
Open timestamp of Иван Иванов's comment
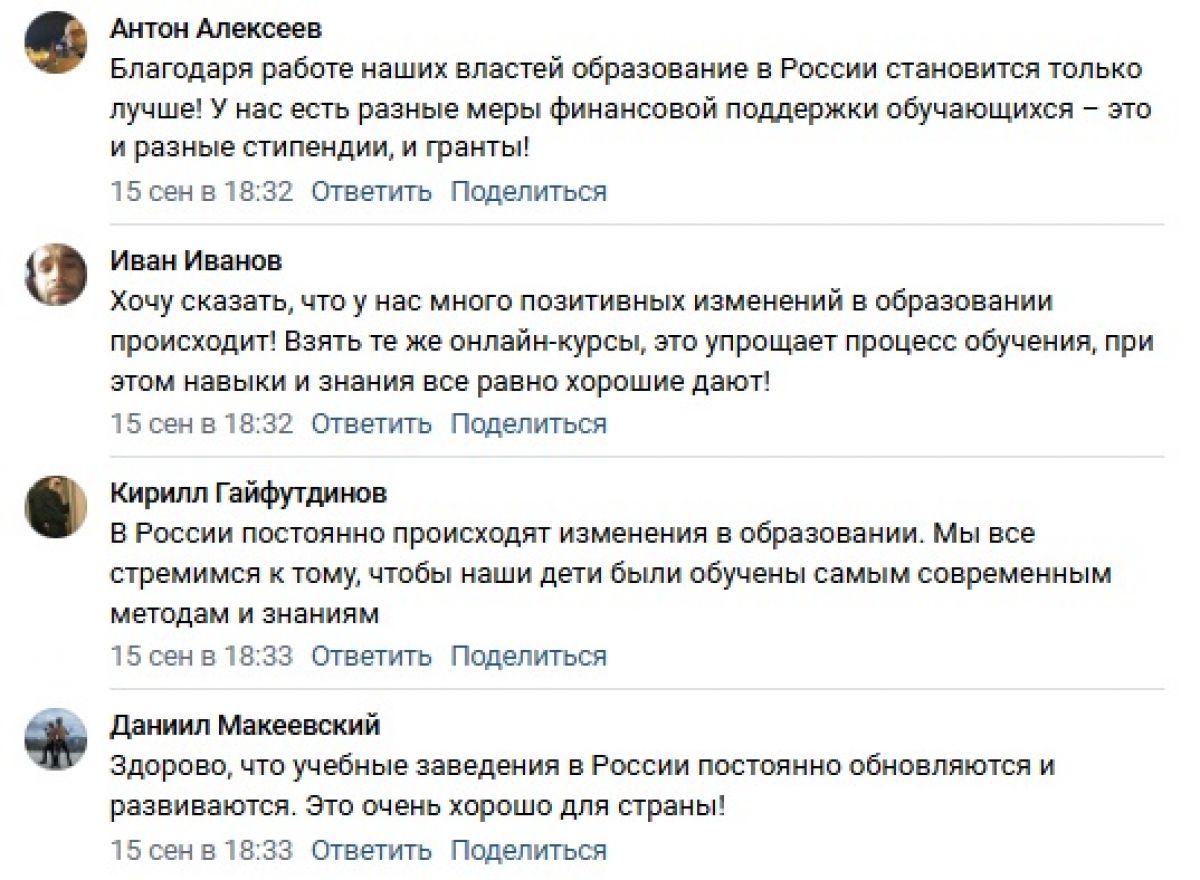202,423
